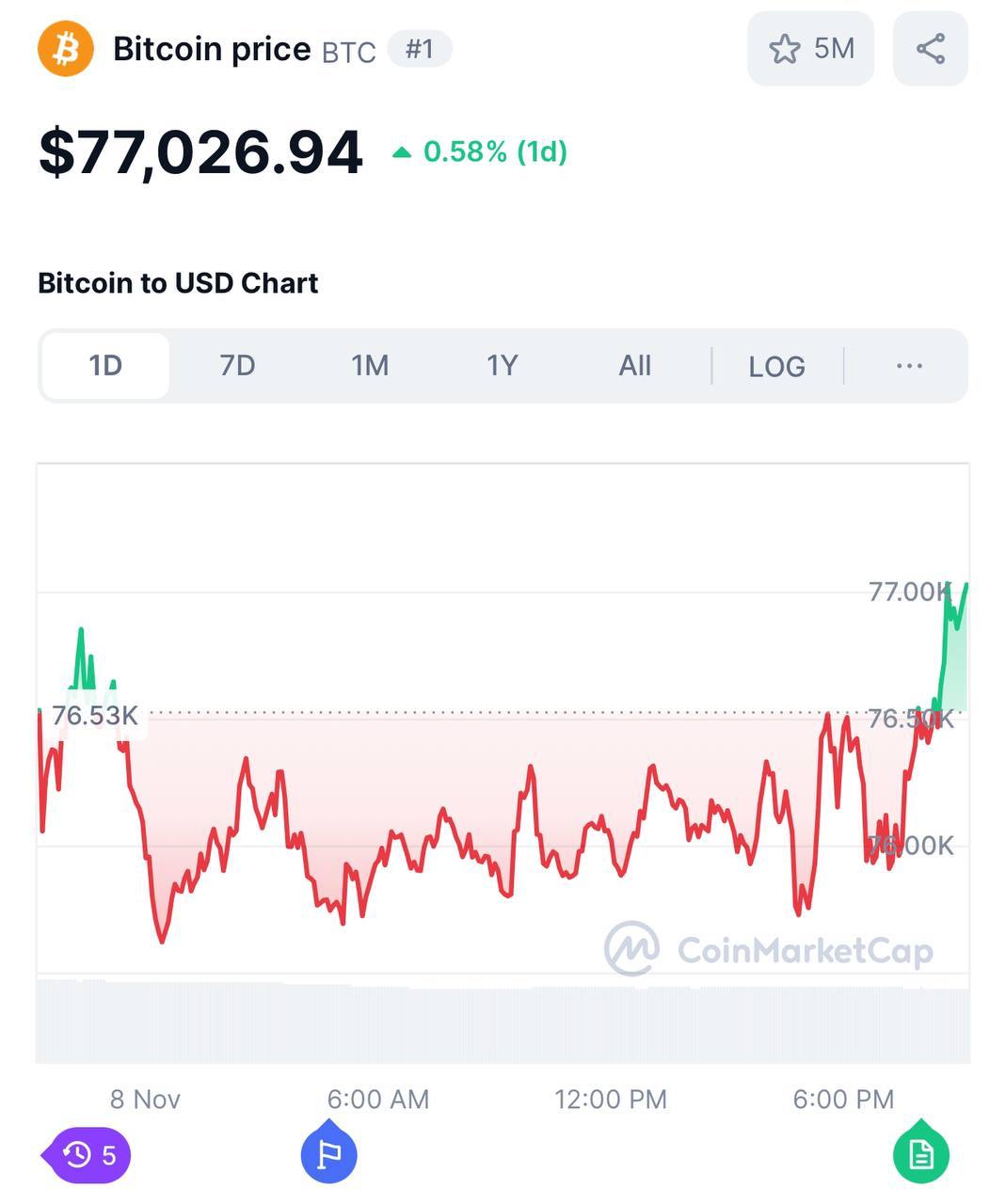
Task: Show the 1Y chart range
Action: [503, 366]
